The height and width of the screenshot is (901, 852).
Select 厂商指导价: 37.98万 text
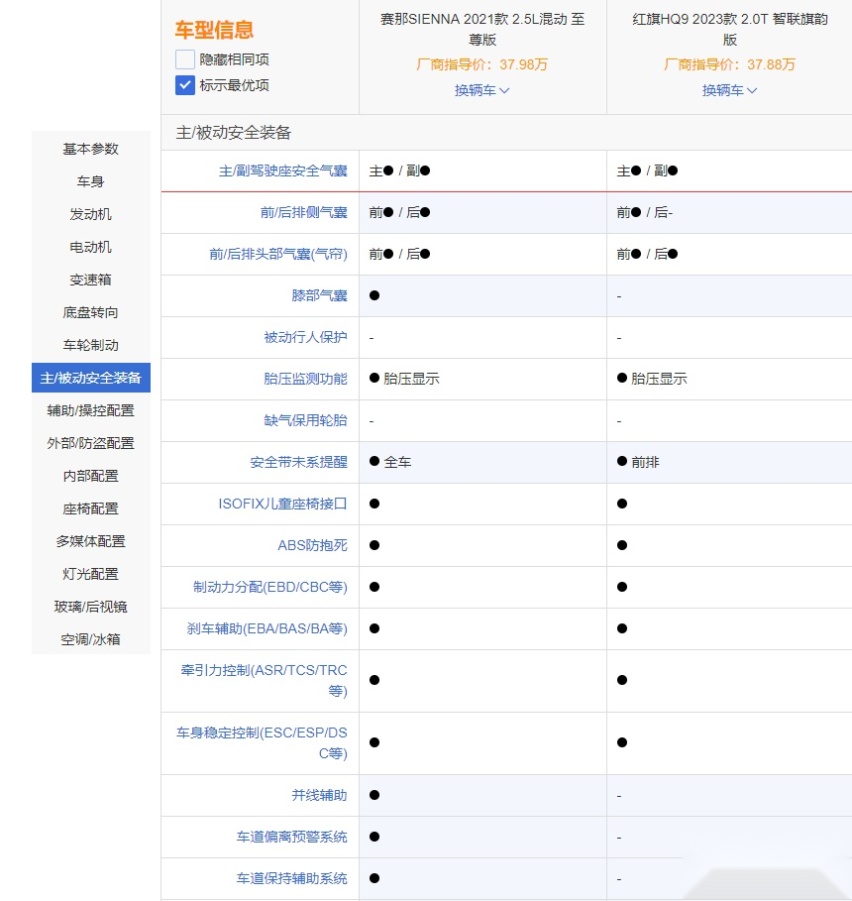(x=482, y=64)
